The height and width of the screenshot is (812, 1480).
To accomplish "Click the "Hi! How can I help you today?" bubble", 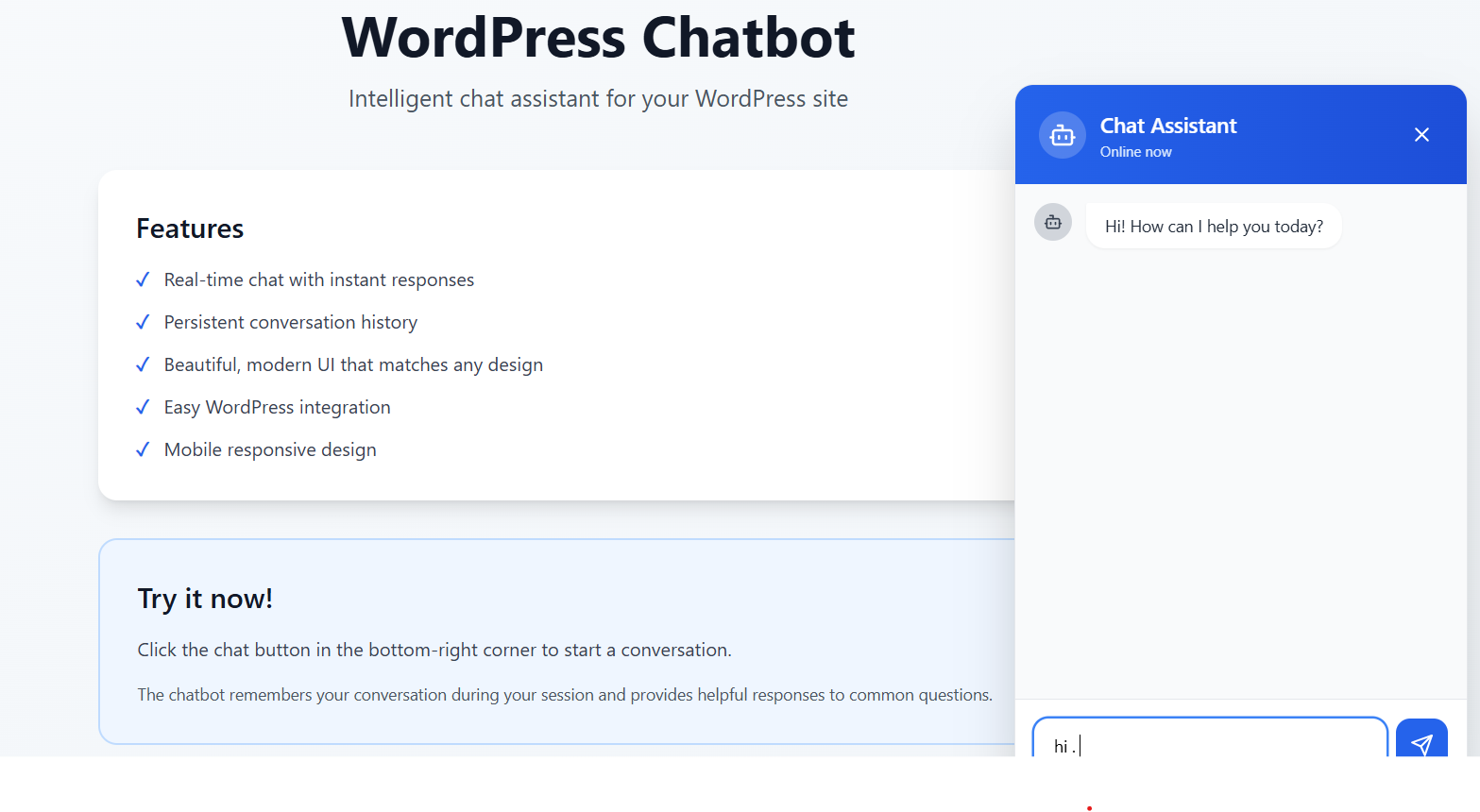I will (x=1214, y=227).
